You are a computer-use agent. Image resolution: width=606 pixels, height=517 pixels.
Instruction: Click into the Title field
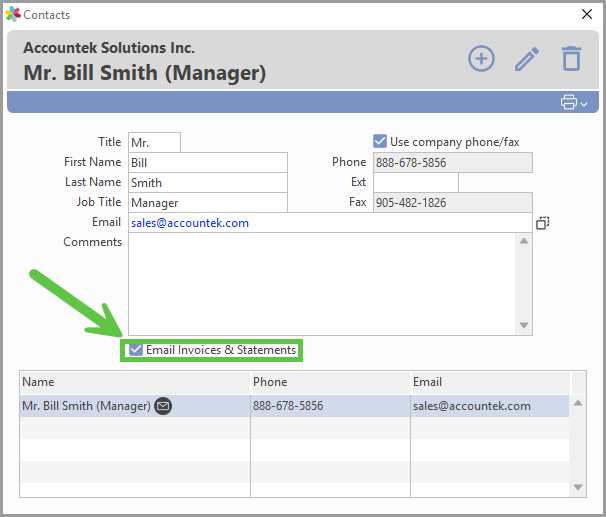coord(154,143)
